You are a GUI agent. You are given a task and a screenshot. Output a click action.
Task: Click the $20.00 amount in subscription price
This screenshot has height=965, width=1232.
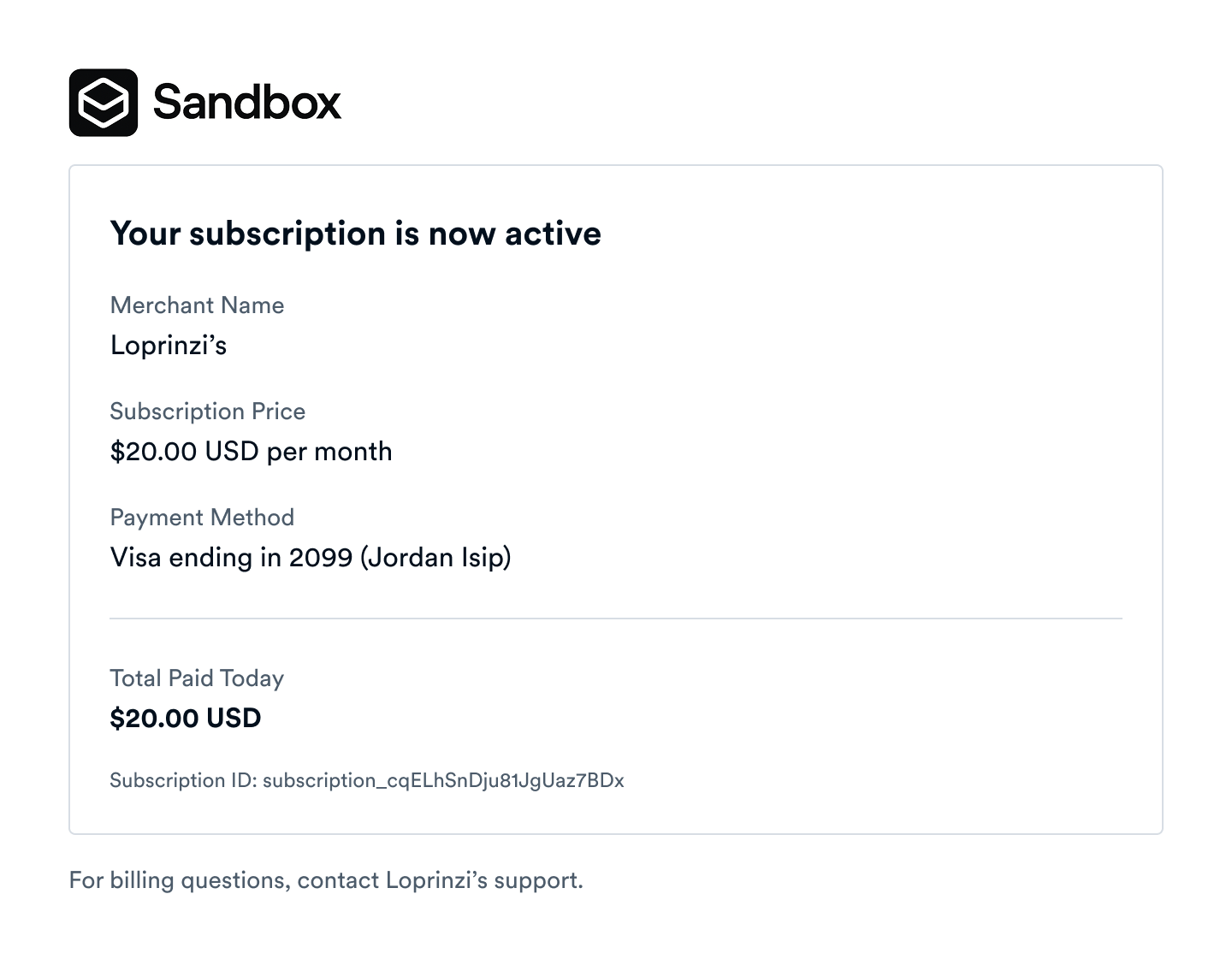pos(154,452)
